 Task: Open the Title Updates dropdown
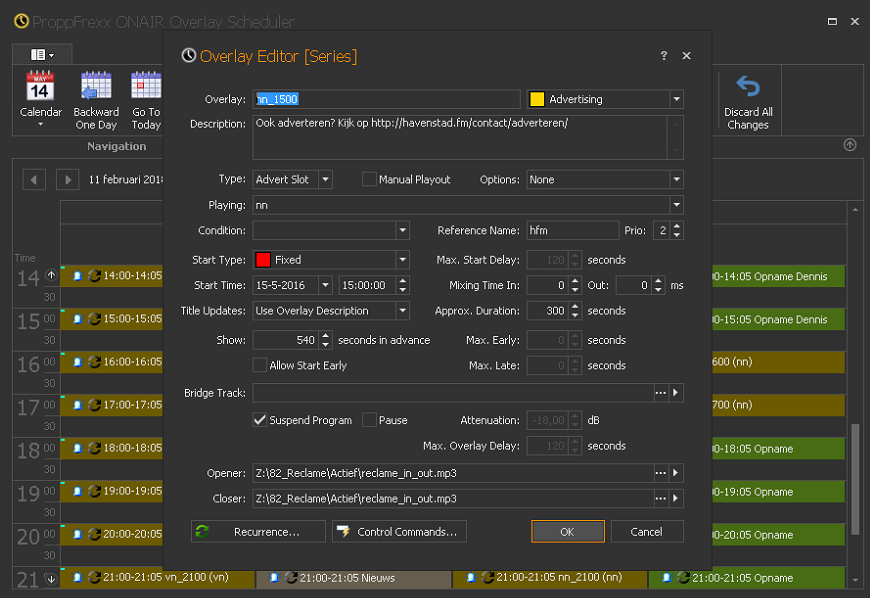click(402, 311)
